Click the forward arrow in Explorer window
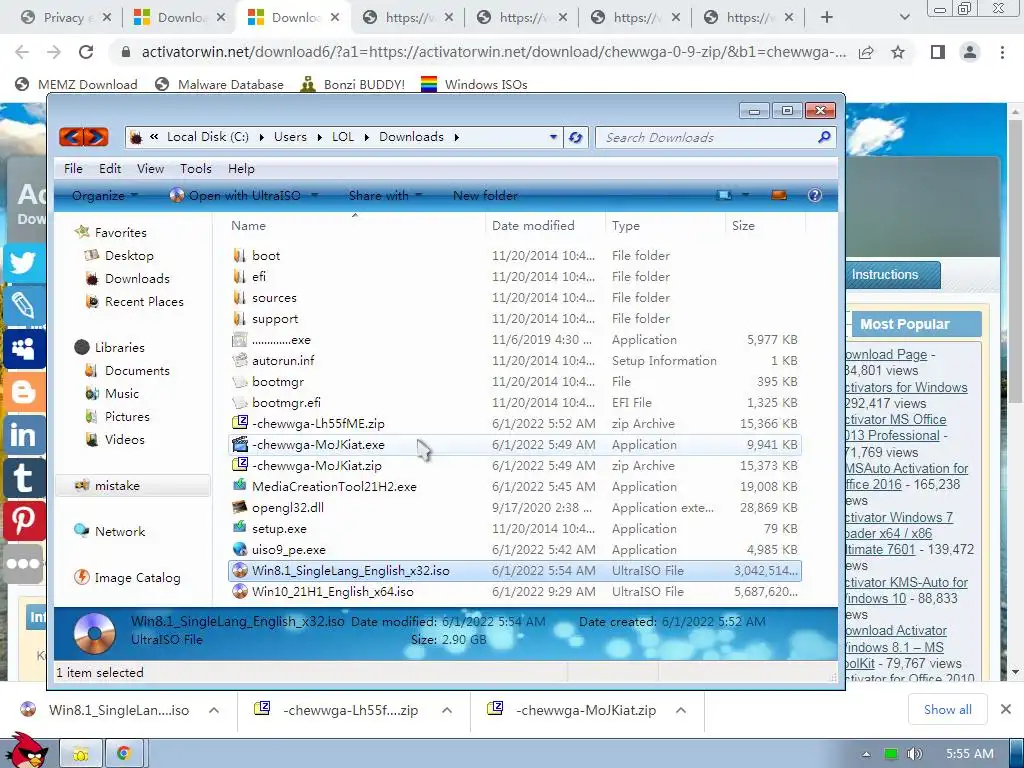Viewport: 1024px width, 768px height. (x=95, y=137)
